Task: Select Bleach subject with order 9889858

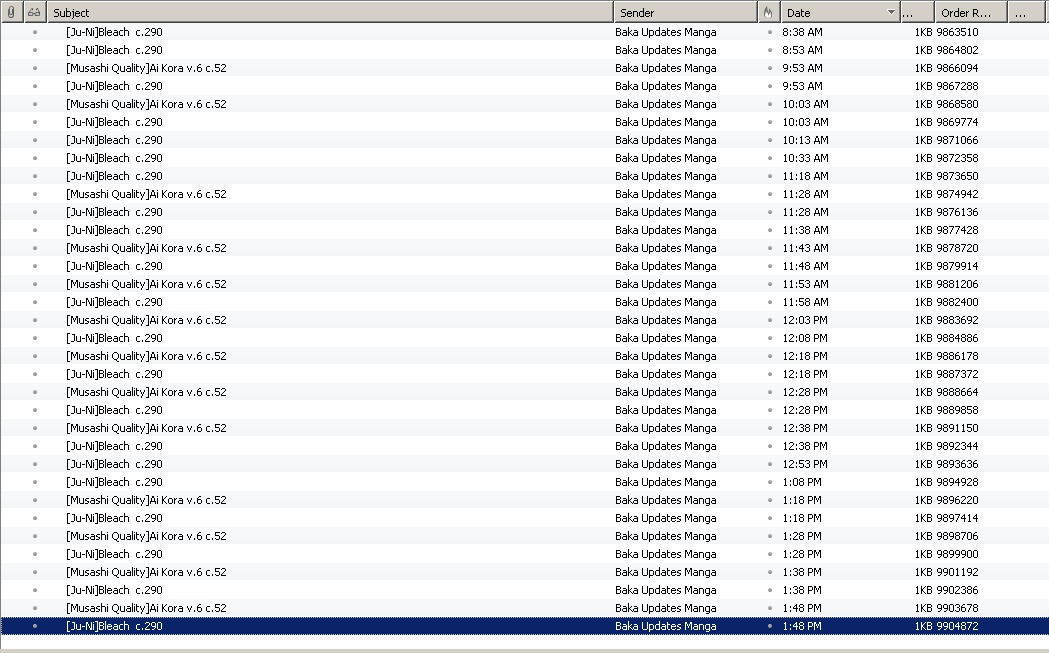Action: (x=114, y=410)
